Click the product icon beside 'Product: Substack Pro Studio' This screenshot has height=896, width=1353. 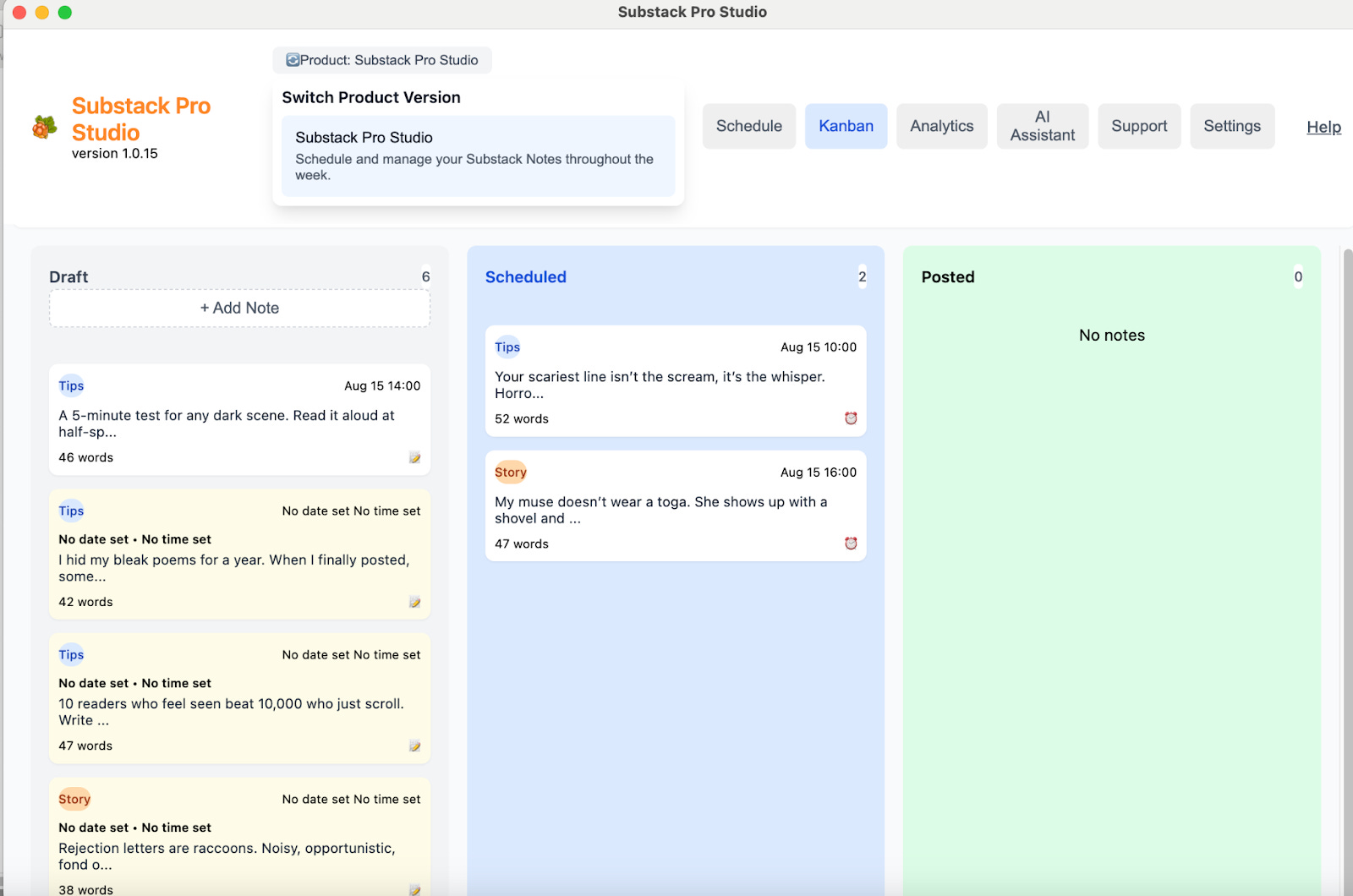pos(293,60)
